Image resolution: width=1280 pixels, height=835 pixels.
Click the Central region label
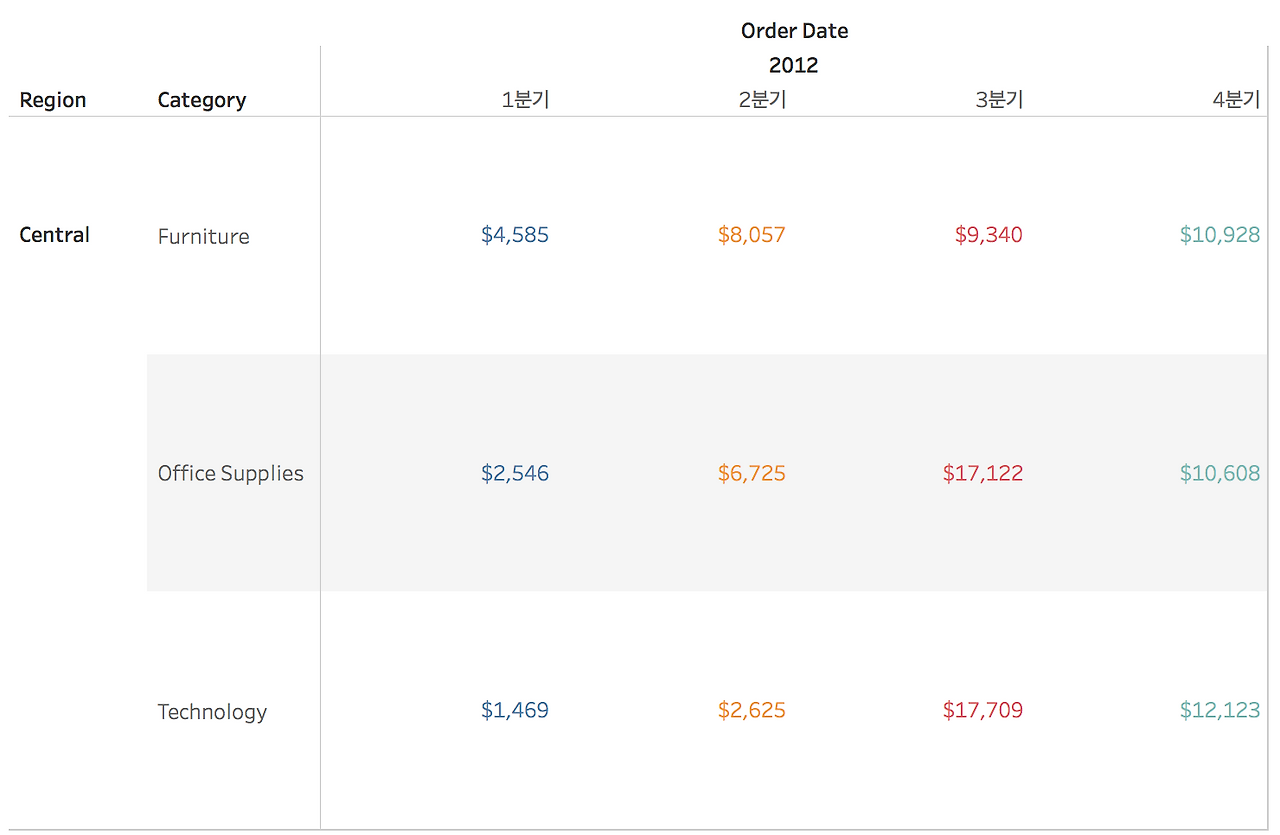point(55,235)
